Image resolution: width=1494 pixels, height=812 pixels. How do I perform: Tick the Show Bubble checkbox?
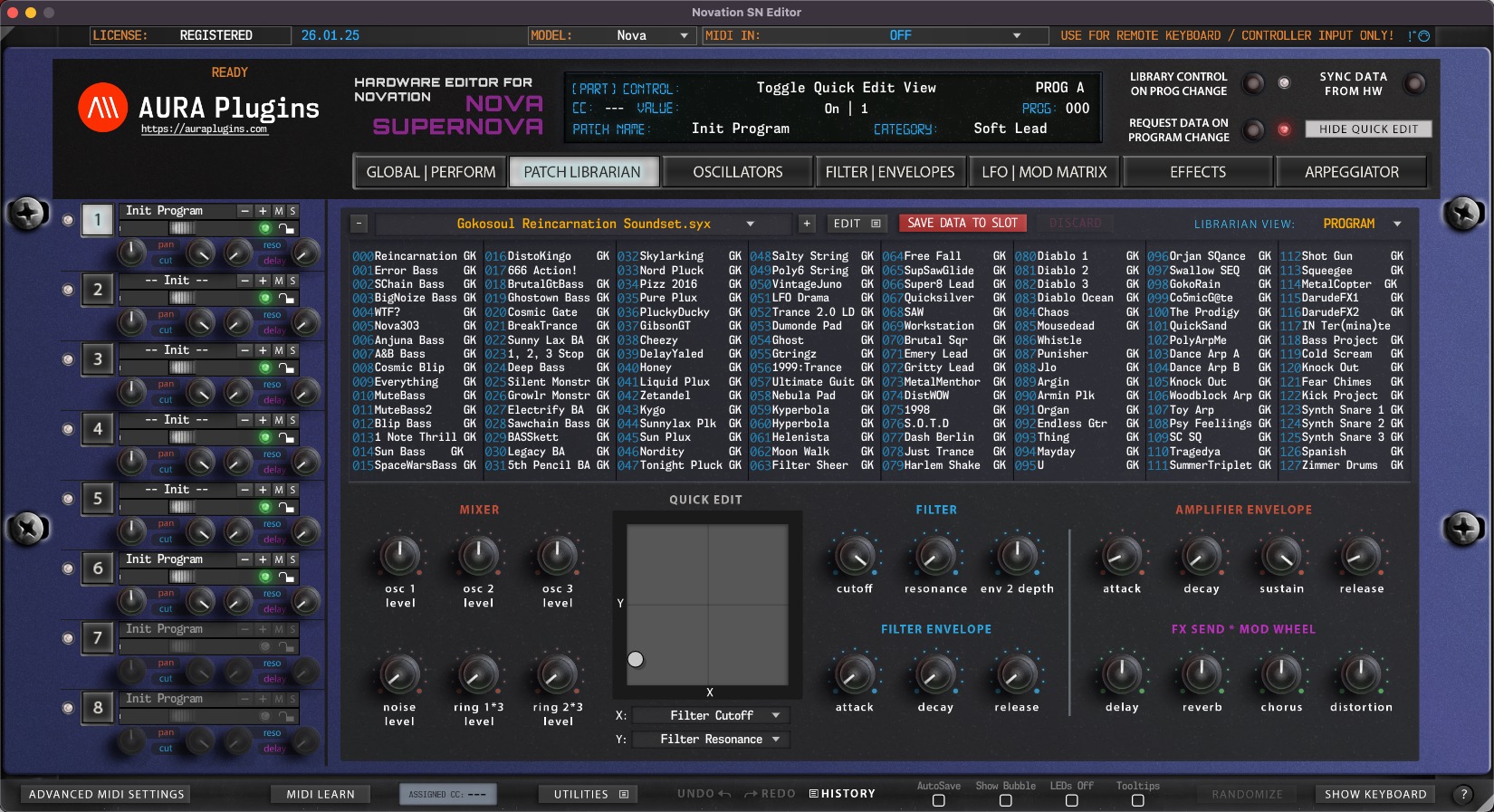click(x=1005, y=800)
